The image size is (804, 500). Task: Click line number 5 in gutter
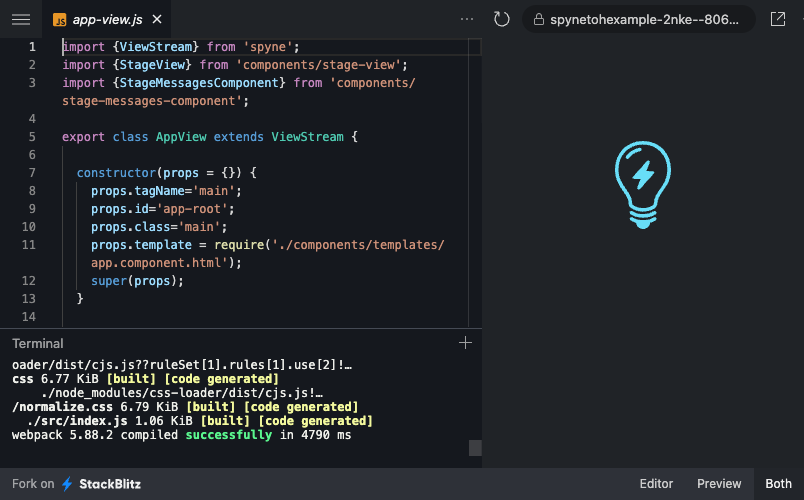(32, 137)
